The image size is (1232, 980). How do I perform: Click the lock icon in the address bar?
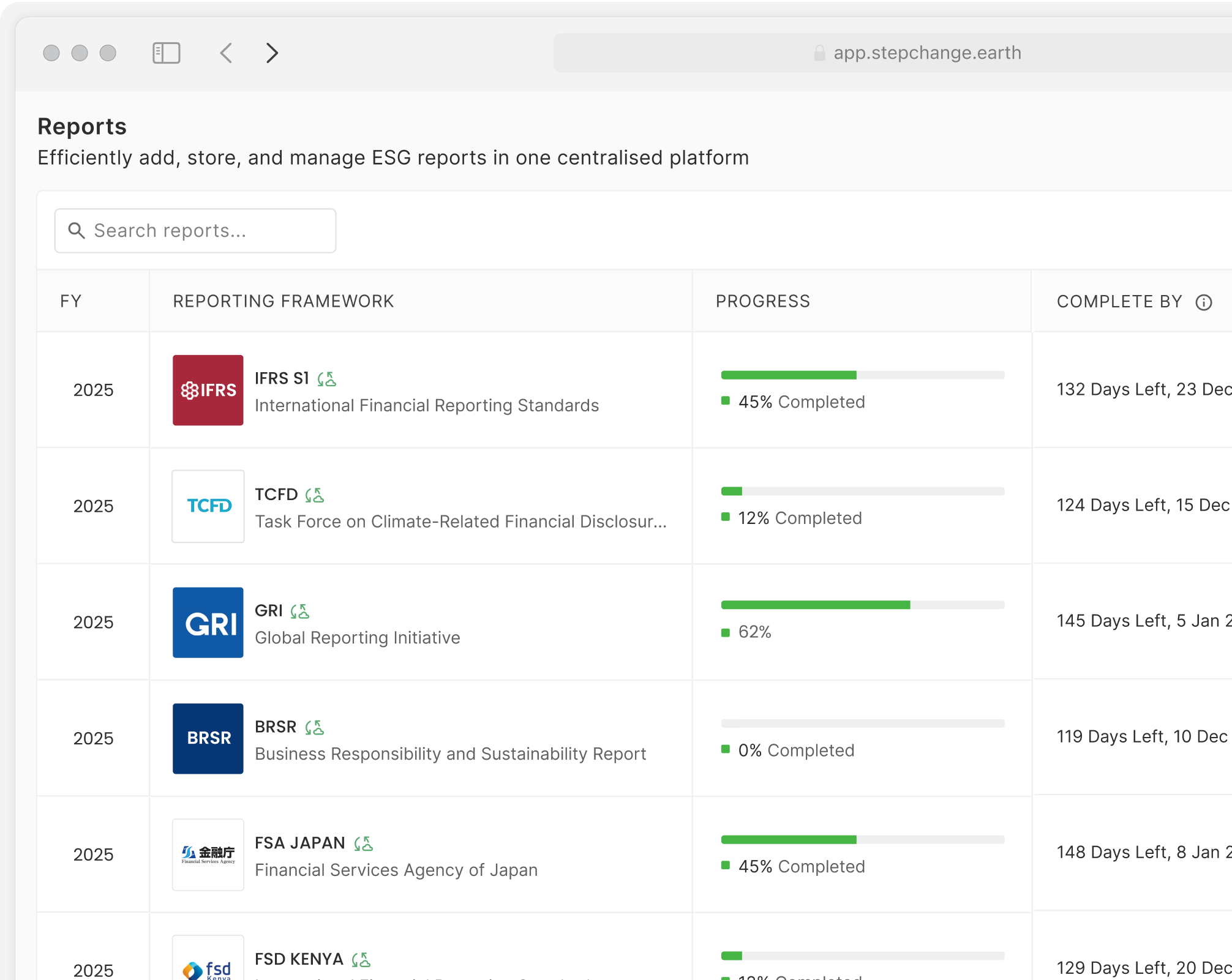[819, 53]
